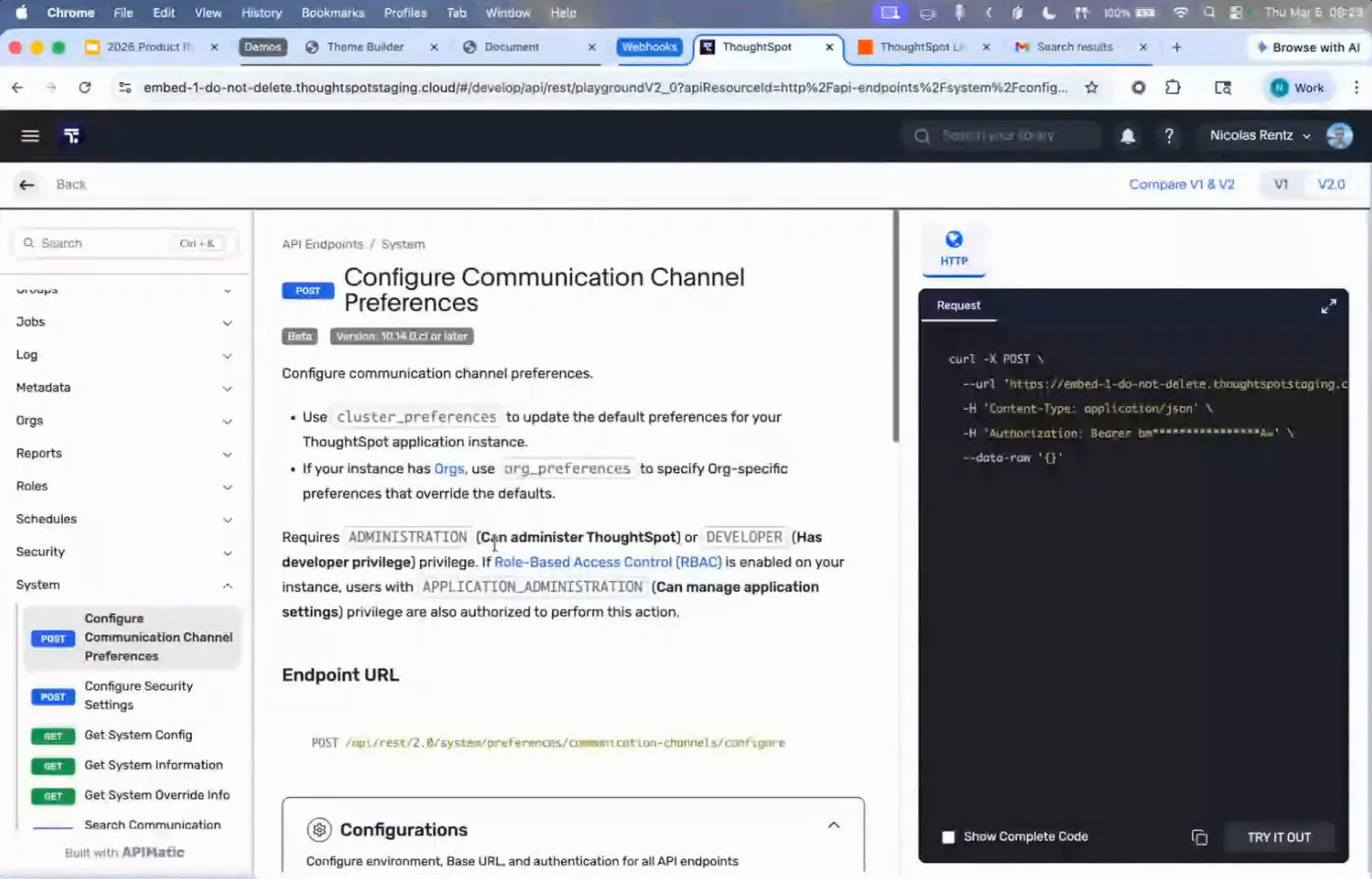The image size is (1372, 879).
Task: Copy the request code snippet
Action: click(x=1199, y=838)
